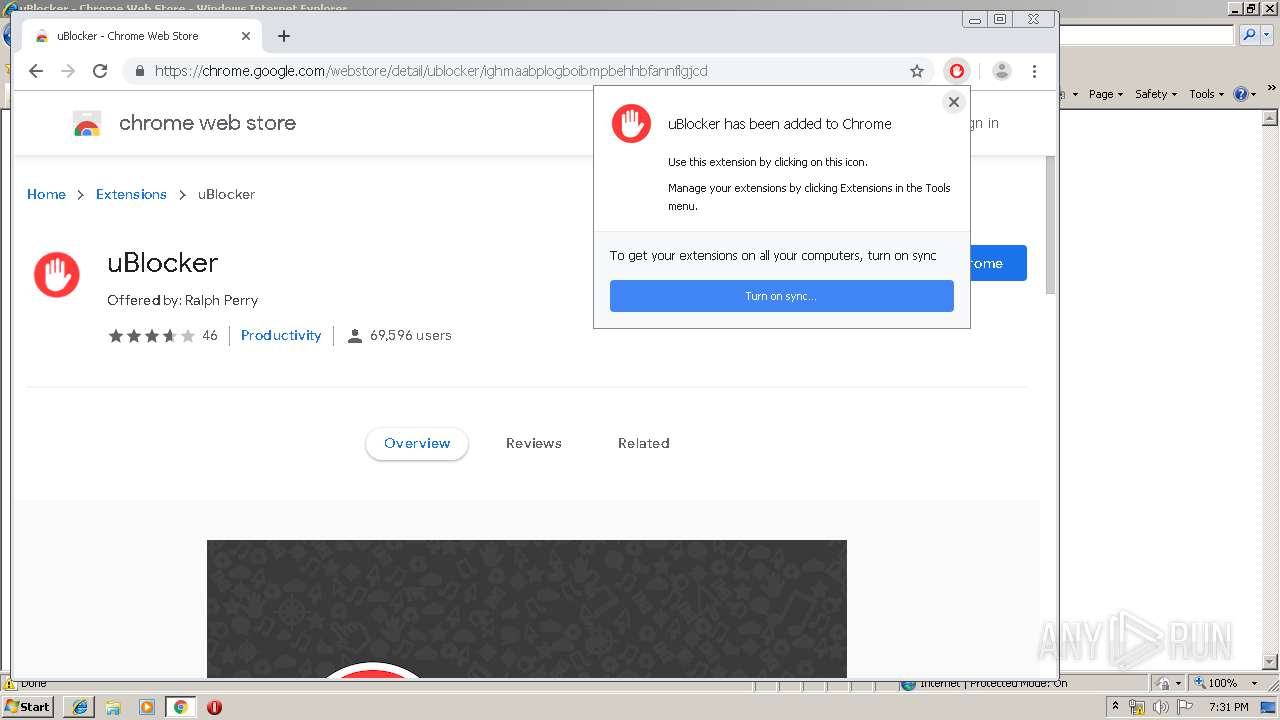The width and height of the screenshot is (1280, 720).
Task: Click the Internet Explorer search box
Action: pyautogui.click(x=1147, y=35)
